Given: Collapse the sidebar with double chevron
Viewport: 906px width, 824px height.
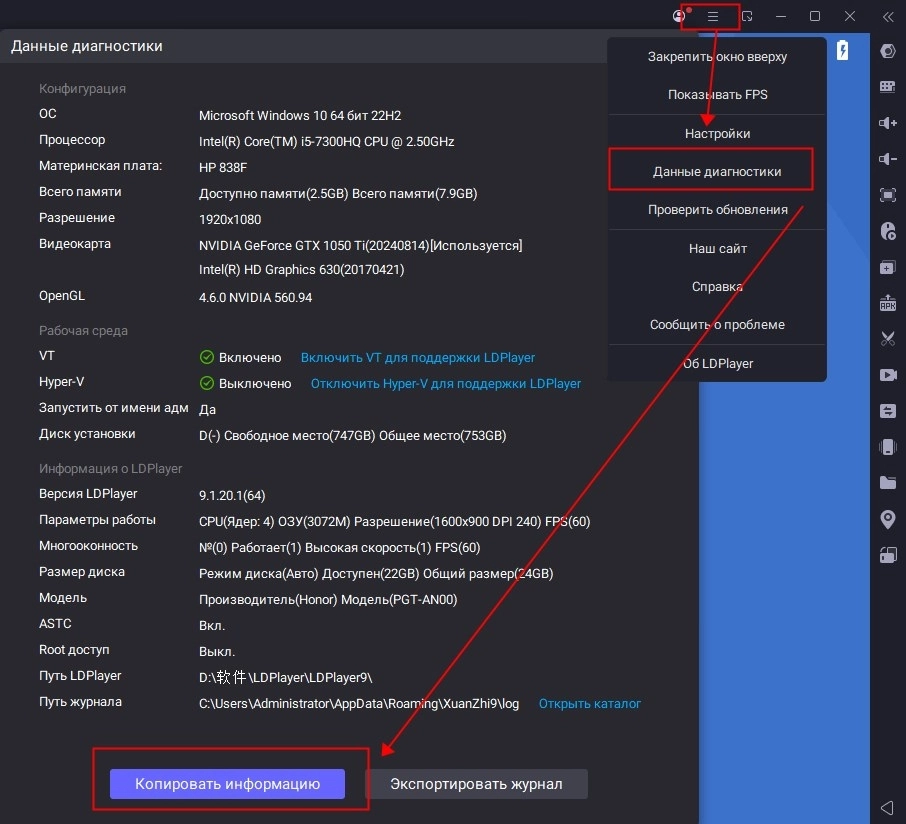Looking at the screenshot, I should pyautogui.click(x=887, y=16).
